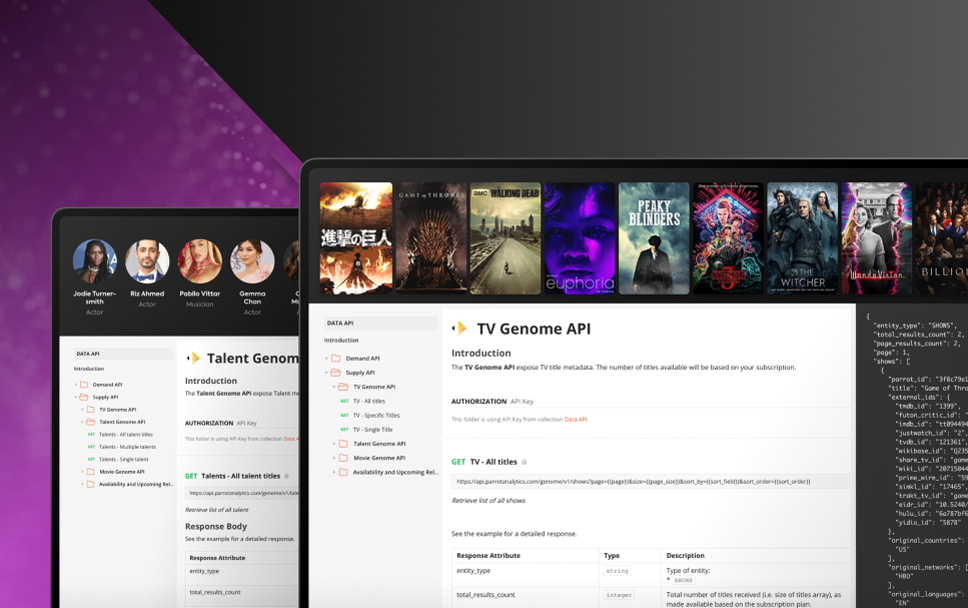Viewport: 968px width, 608px height.
Task: Select Pabllo Vittar's profile photo
Action: click(199, 261)
